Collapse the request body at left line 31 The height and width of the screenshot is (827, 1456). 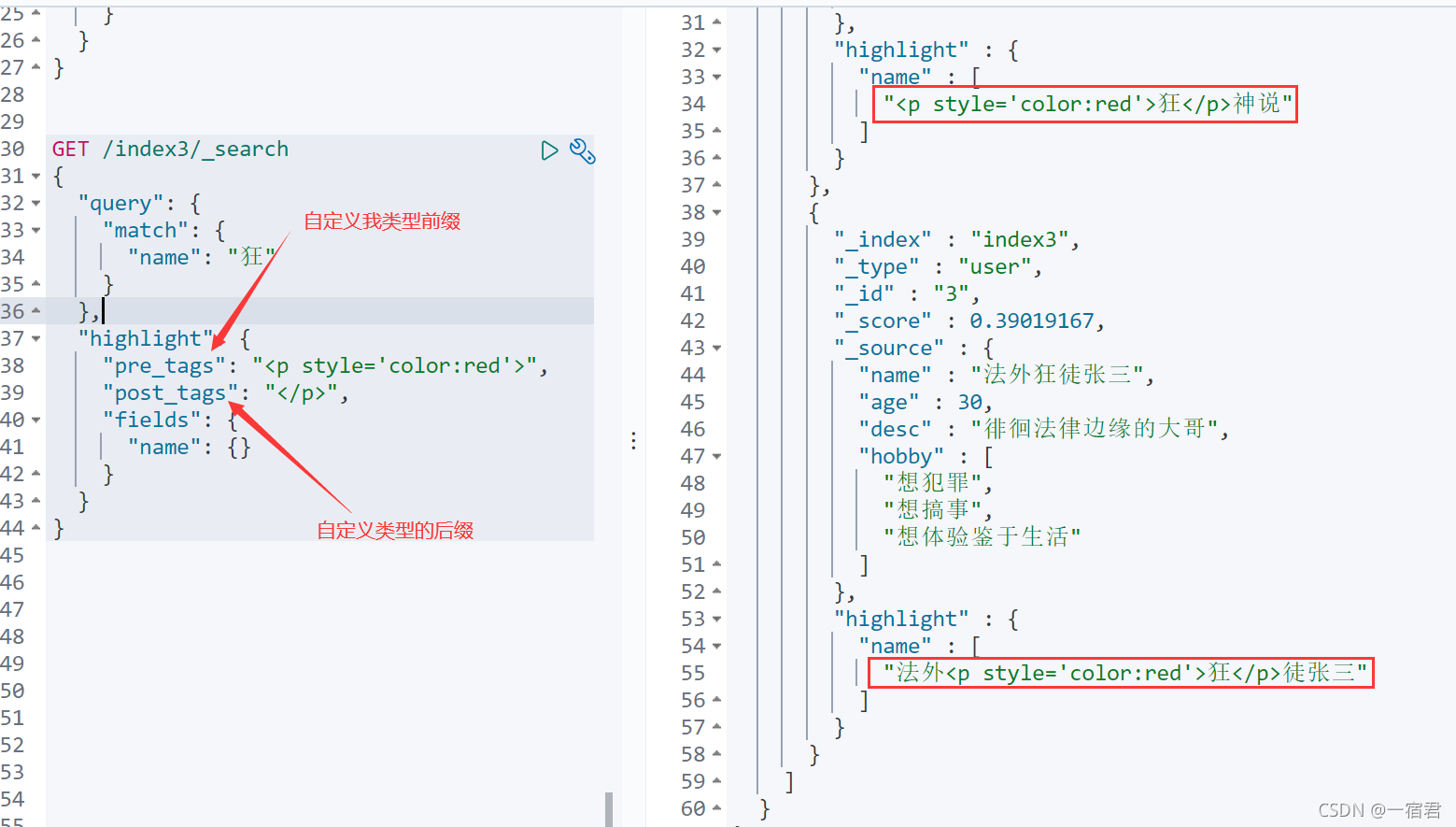click(36, 177)
